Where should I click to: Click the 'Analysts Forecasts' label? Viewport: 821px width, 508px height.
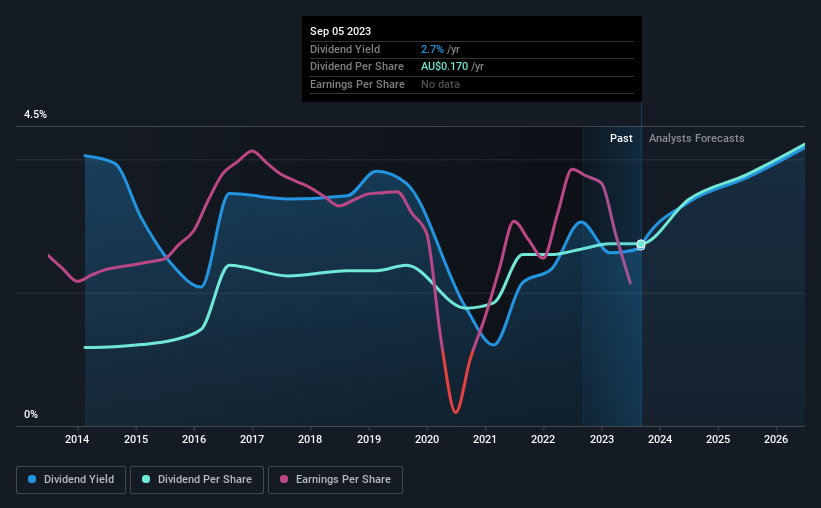point(696,138)
